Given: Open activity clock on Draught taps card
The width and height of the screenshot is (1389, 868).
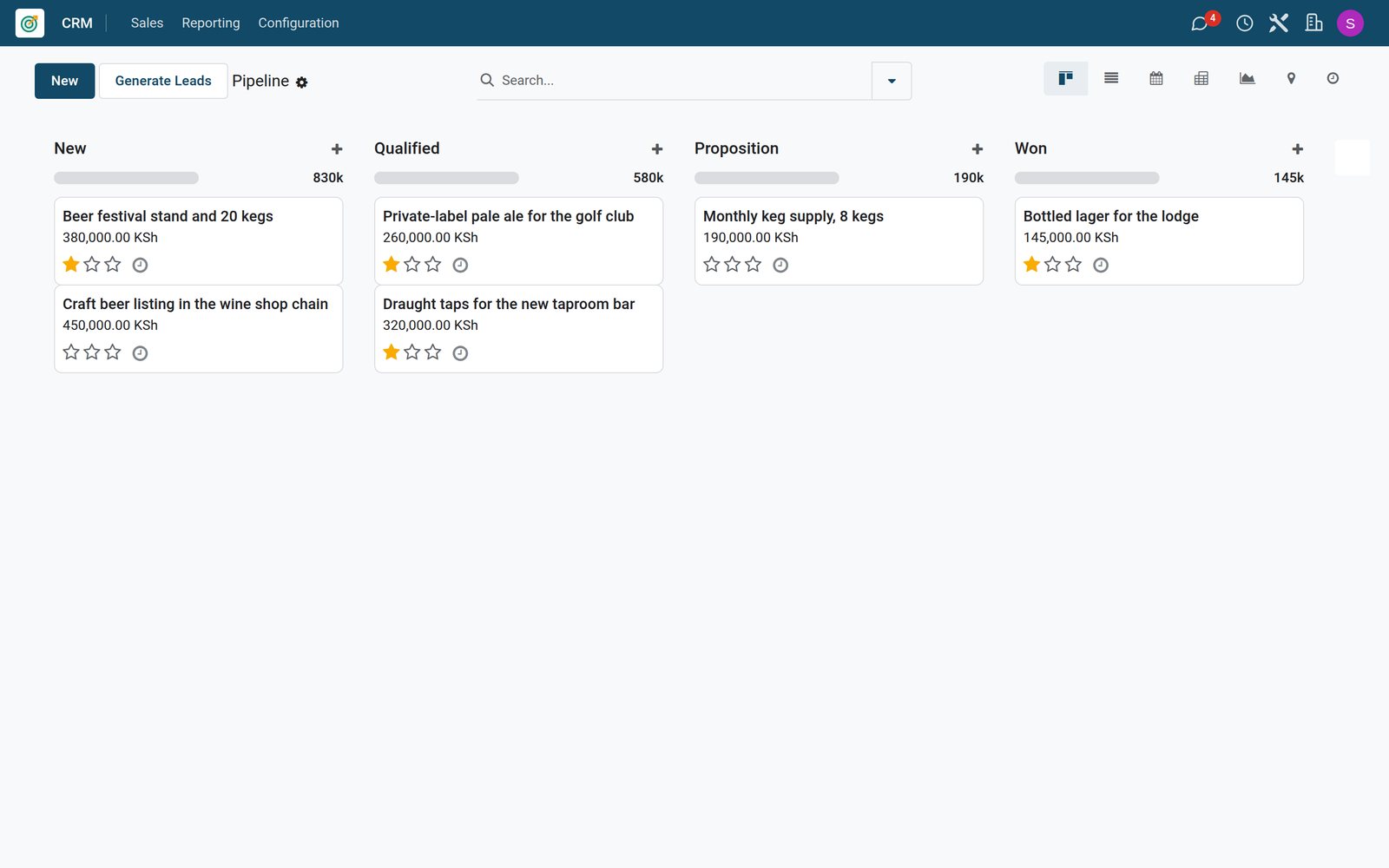Looking at the screenshot, I should (460, 353).
